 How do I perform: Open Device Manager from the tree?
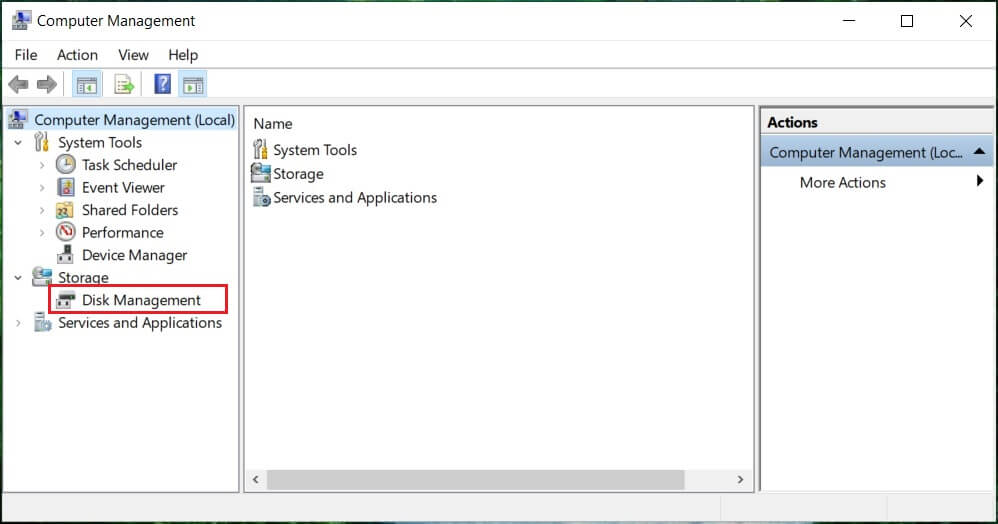[134, 255]
